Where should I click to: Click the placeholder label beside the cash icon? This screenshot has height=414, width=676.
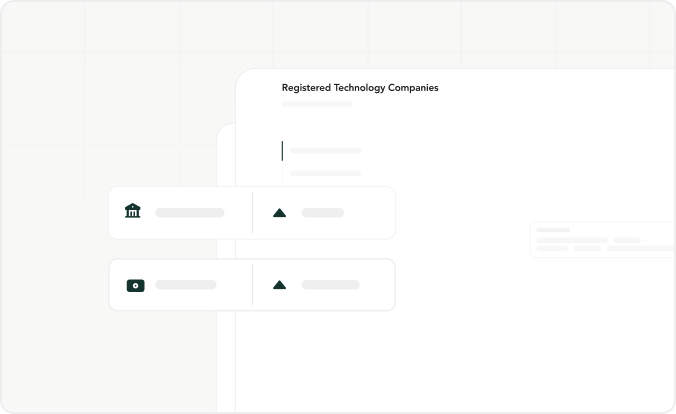point(186,285)
